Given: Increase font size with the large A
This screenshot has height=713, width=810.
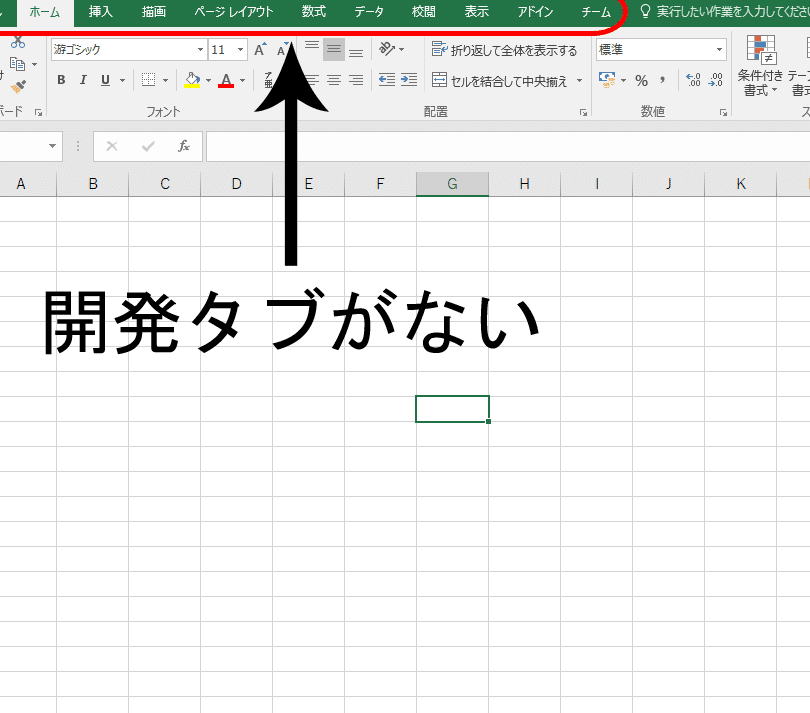Looking at the screenshot, I should coord(260,50).
